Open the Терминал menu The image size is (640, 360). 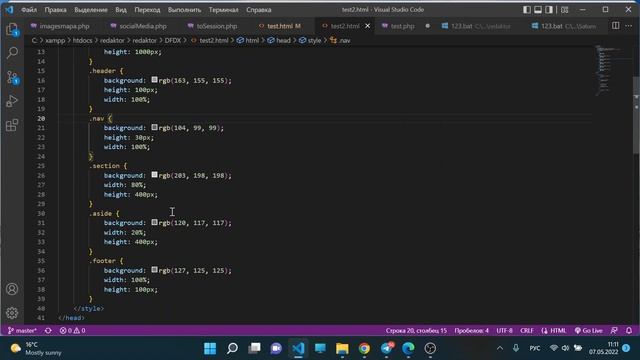point(224,9)
